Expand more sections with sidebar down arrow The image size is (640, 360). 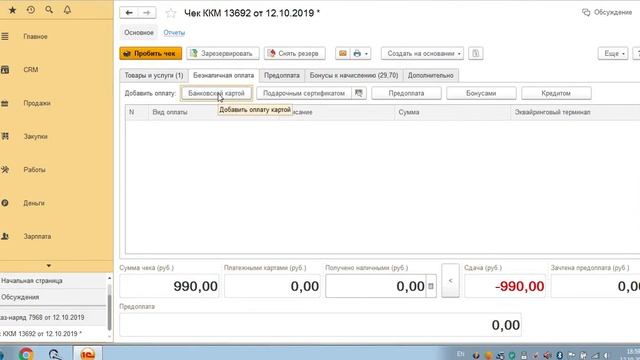pos(49,266)
